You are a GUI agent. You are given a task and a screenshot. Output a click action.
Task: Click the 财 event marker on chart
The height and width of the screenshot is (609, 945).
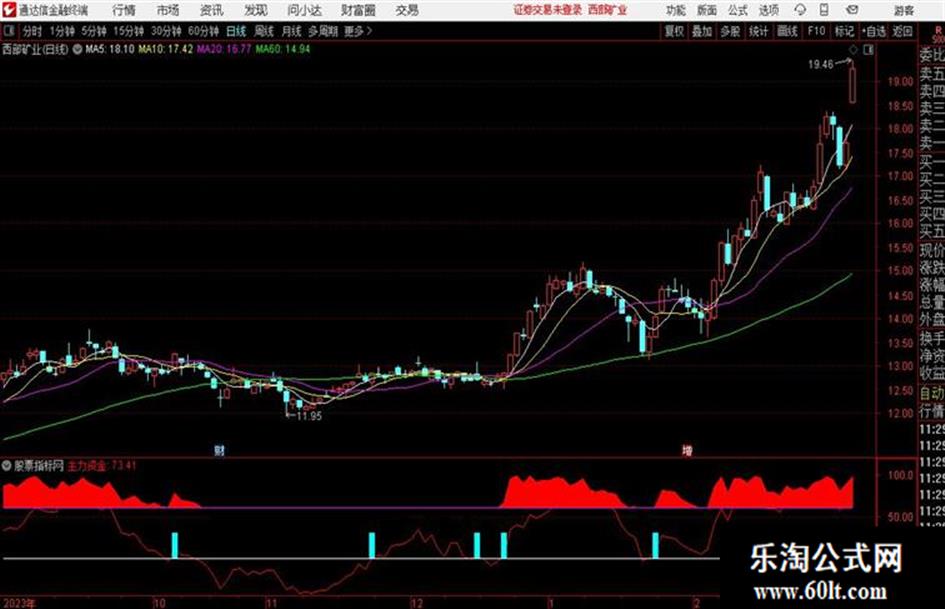pyautogui.click(x=219, y=450)
